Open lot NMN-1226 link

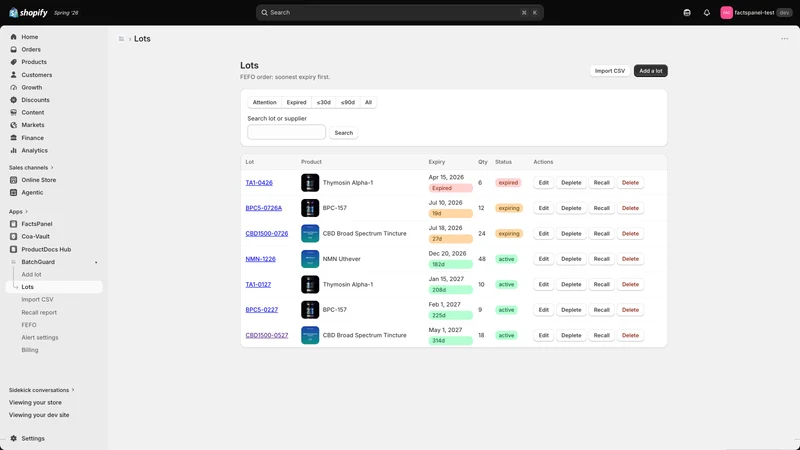[x=260, y=259]
